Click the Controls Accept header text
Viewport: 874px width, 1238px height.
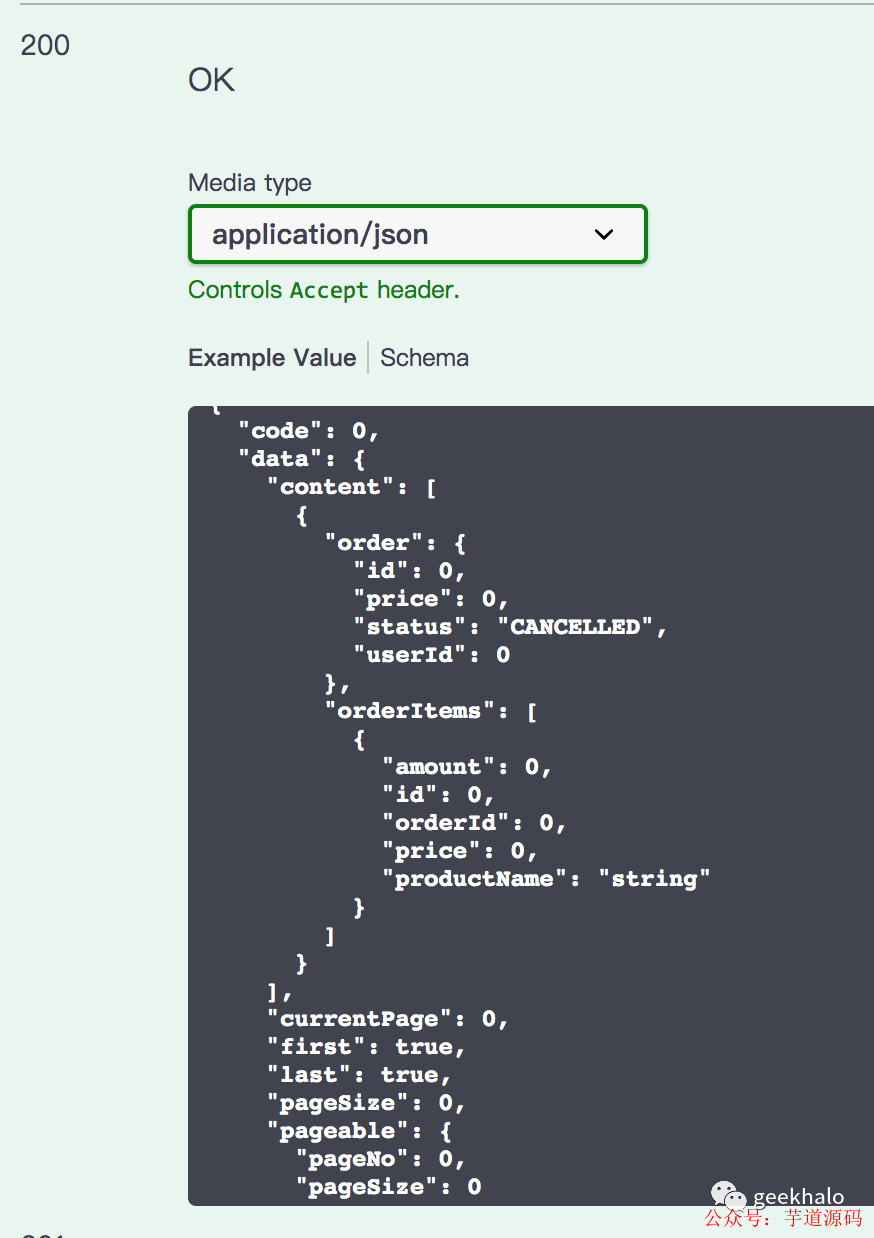(x=324, y=290)
